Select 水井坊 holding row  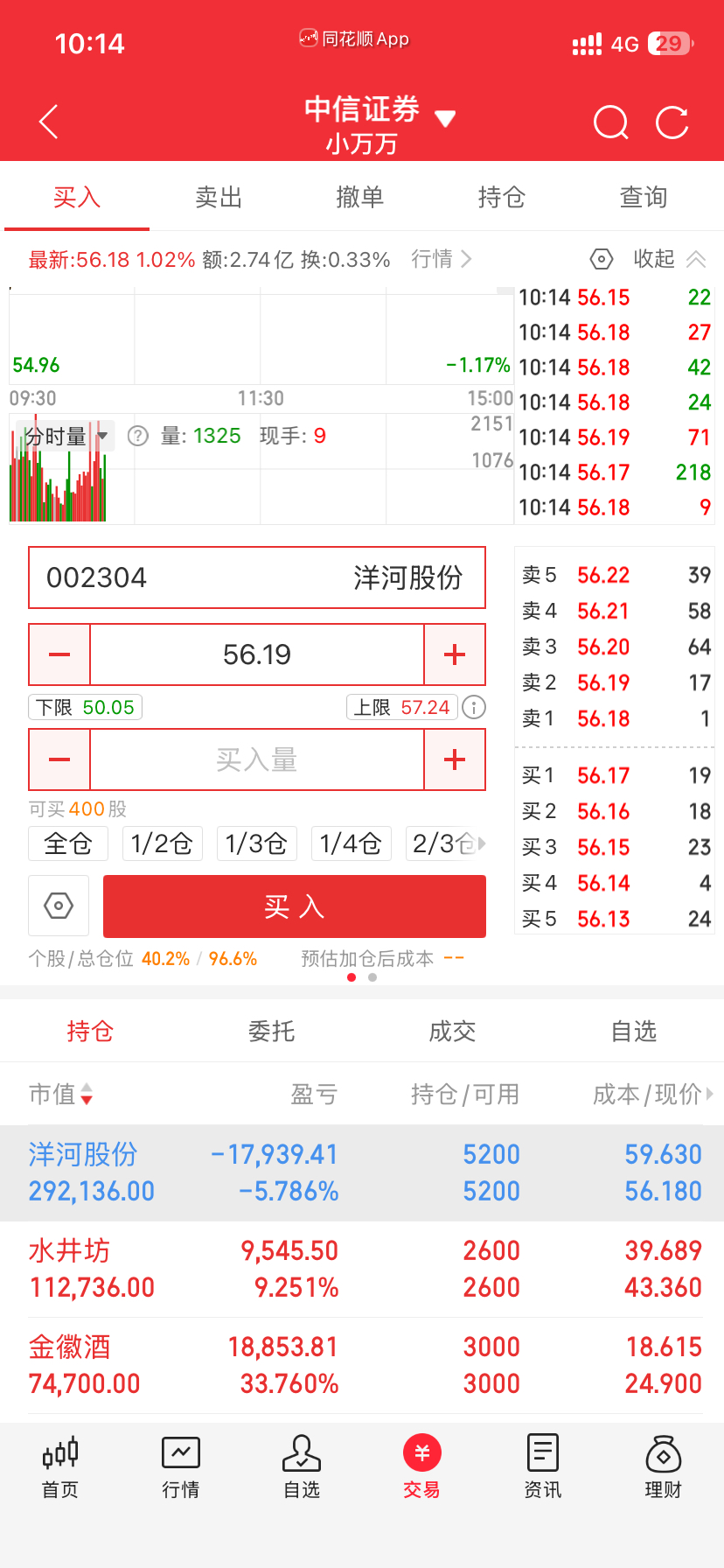pos(362,1269)
